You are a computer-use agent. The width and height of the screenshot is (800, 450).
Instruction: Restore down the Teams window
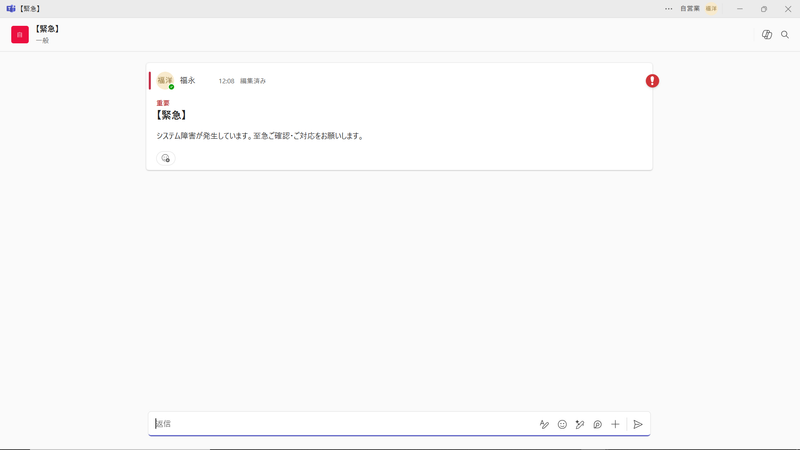764,9
